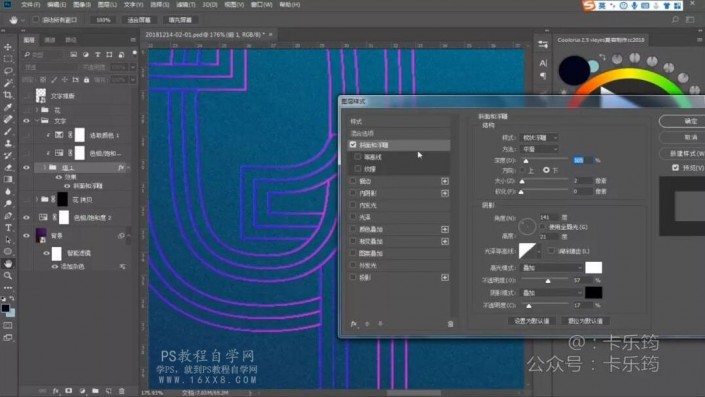Image resolution: width=705 pixels, height=397 pixels.
Task: Enable the Texture sub-option checkbox
Action: point(358,169)
